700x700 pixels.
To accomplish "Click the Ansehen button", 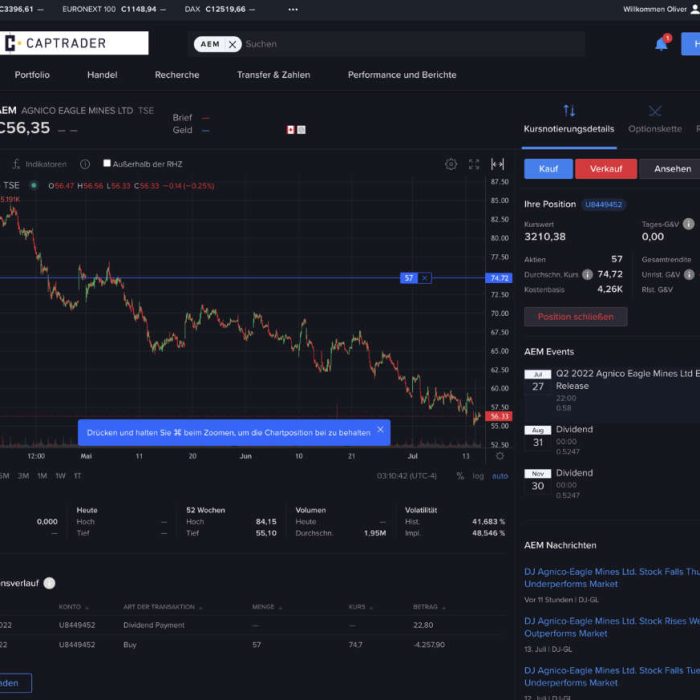I will point(672,169).
